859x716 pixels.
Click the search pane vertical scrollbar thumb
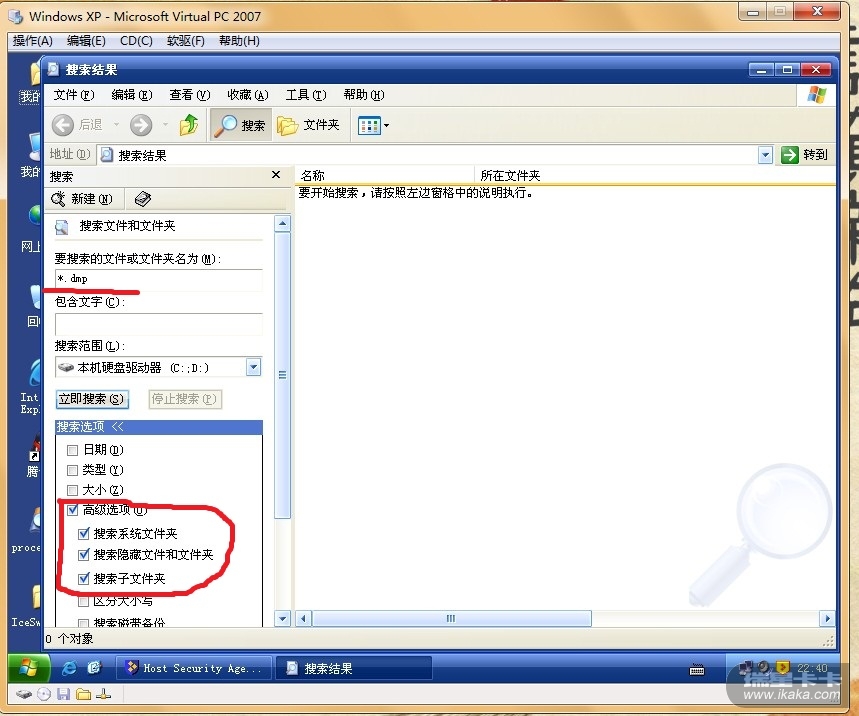coord(282,375)
